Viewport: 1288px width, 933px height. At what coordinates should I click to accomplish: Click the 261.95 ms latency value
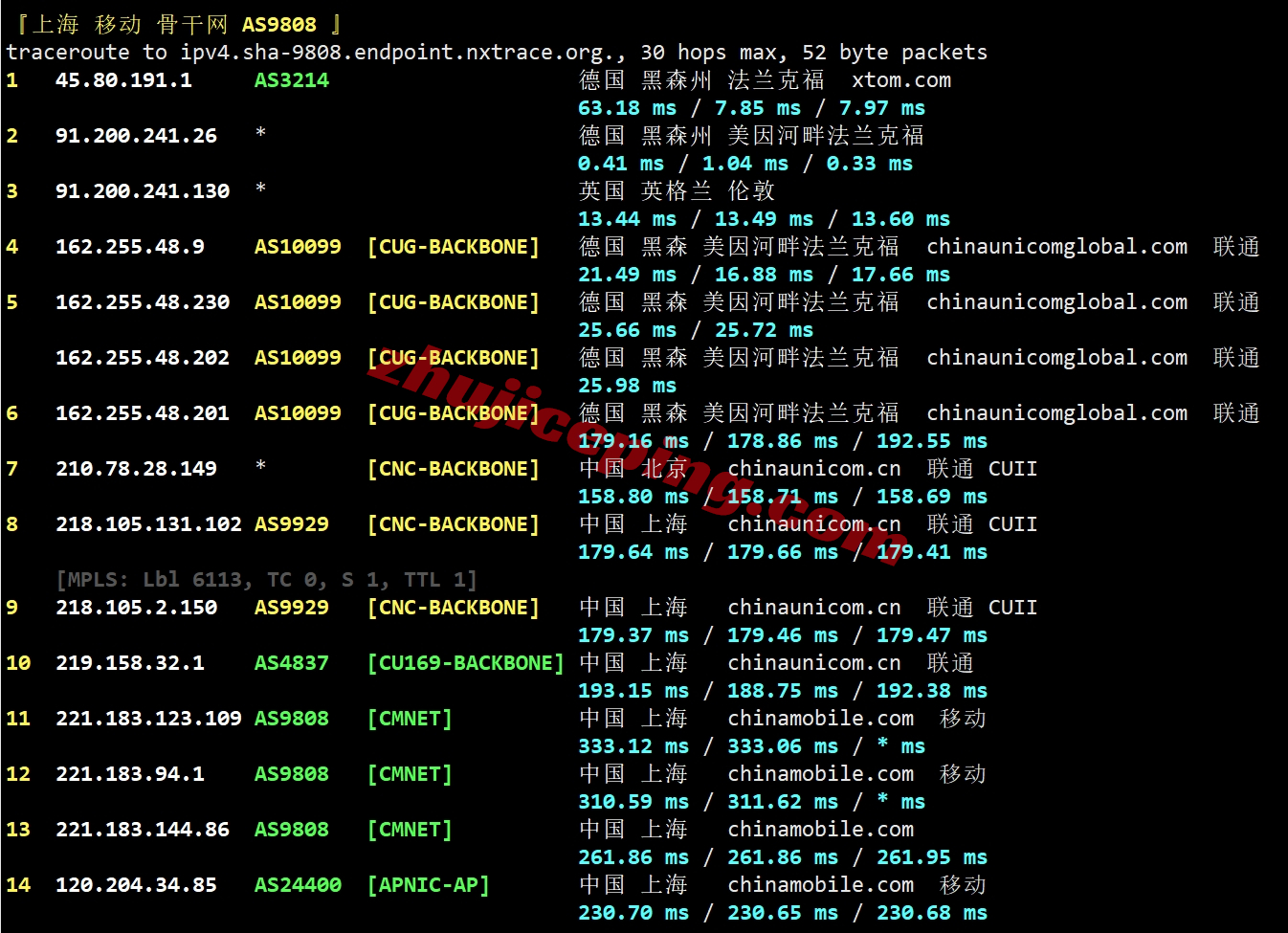pos(932,857)
